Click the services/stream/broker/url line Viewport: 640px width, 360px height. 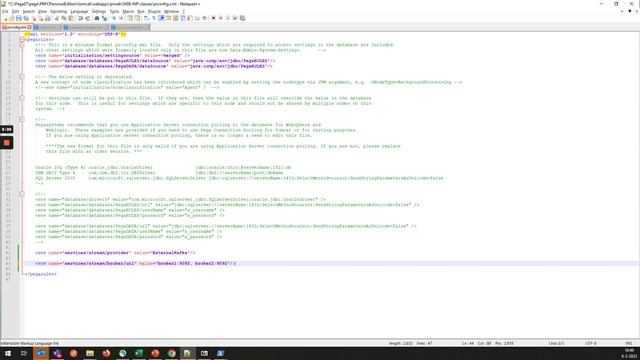click(136, 263)
